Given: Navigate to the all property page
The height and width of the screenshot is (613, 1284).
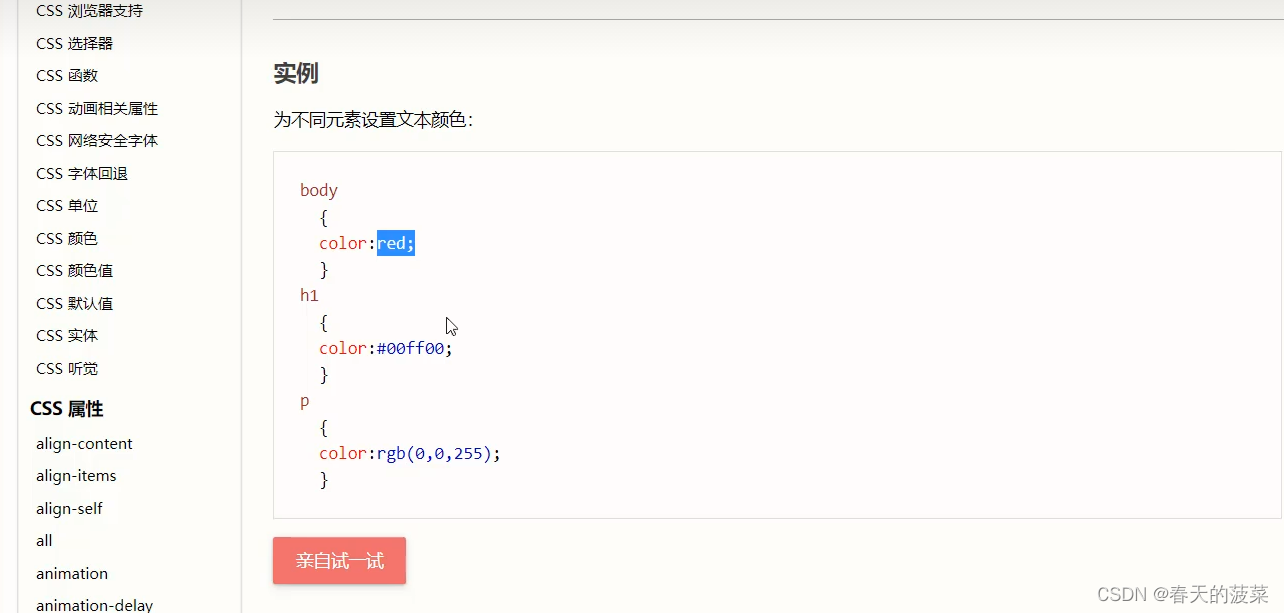Looking at the screenshot, I should [44, 540].
